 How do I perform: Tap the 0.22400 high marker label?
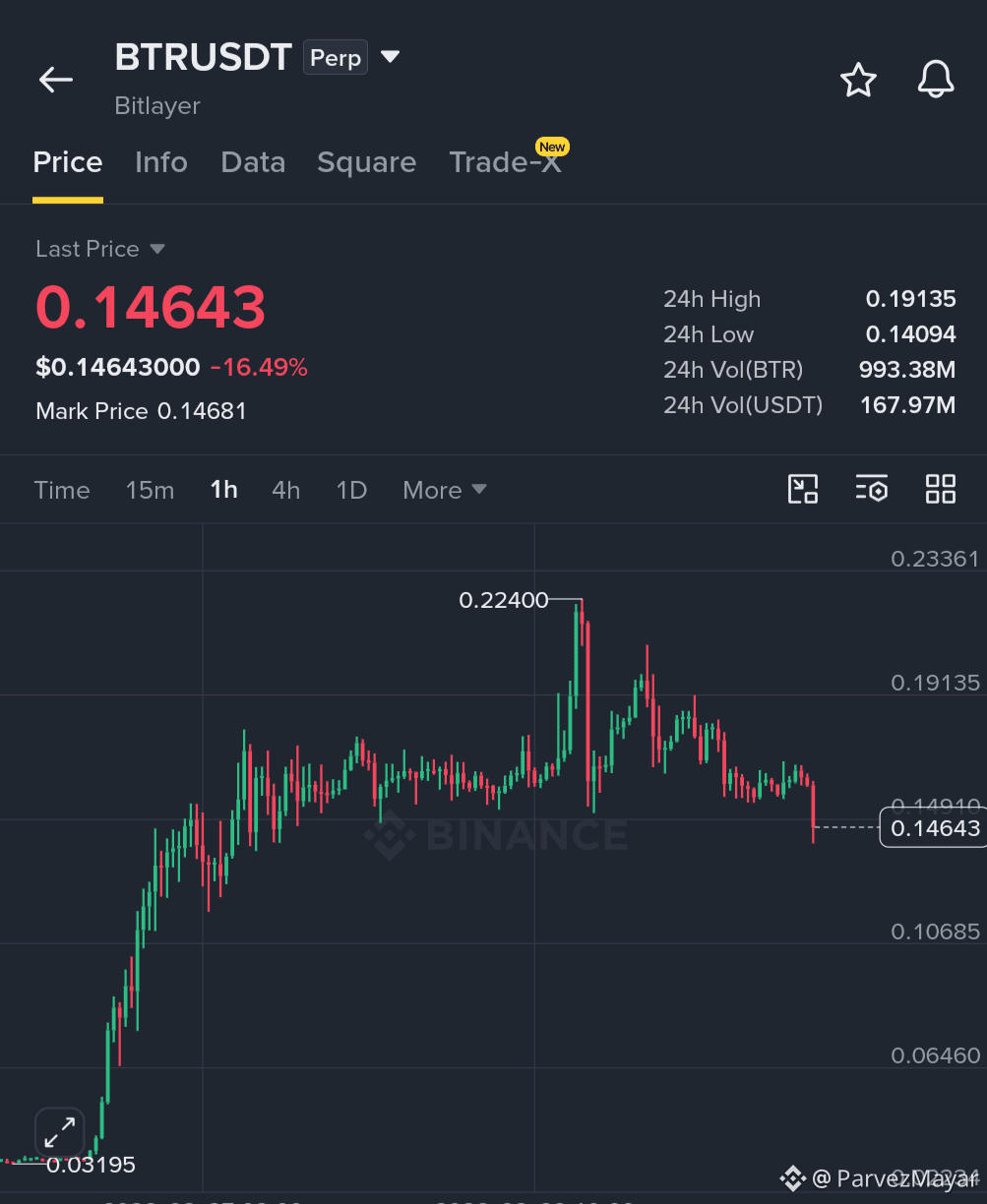tap(504, 600)
